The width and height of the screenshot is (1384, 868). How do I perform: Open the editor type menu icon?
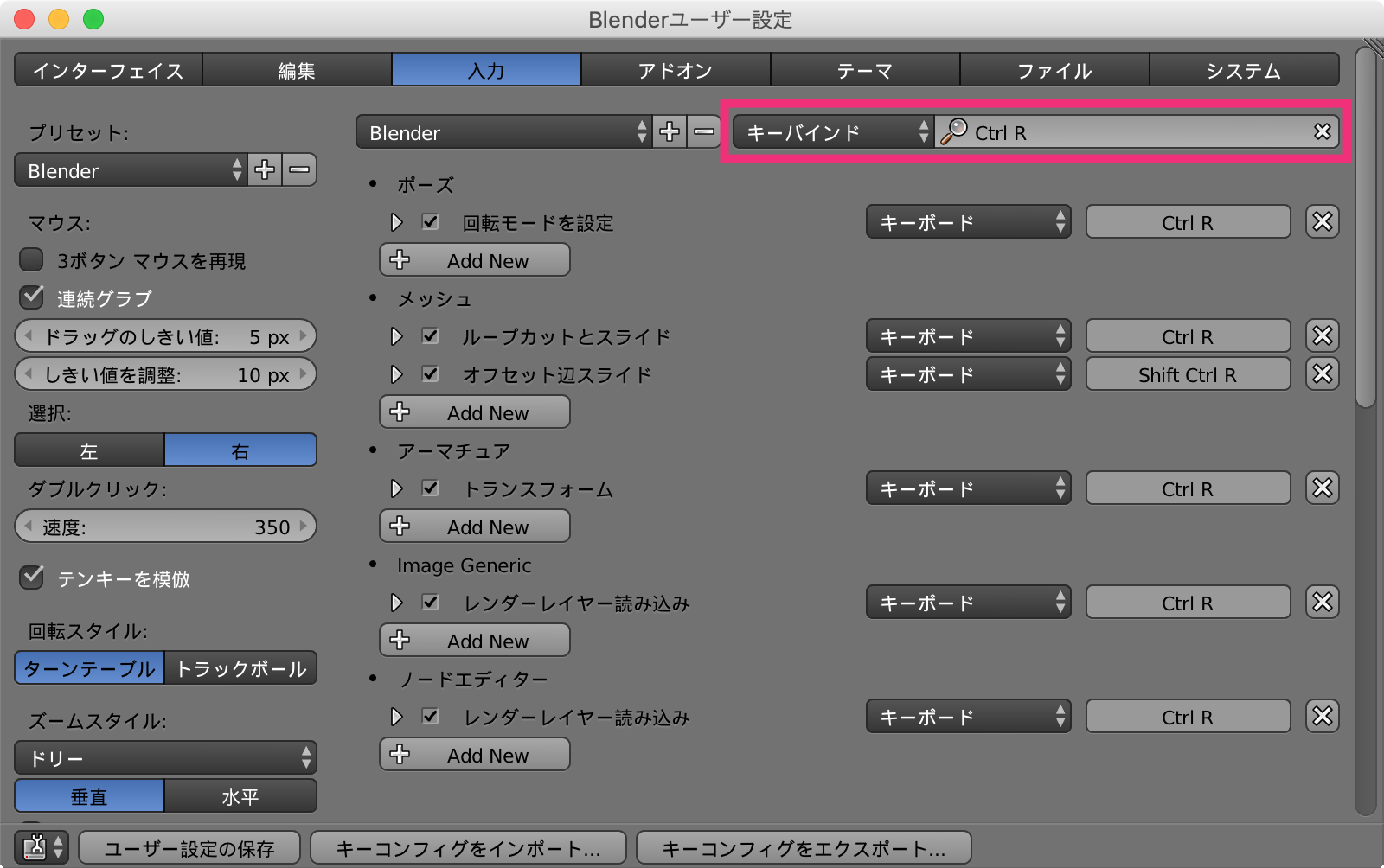pyautogui.click(x=43, y=847)
